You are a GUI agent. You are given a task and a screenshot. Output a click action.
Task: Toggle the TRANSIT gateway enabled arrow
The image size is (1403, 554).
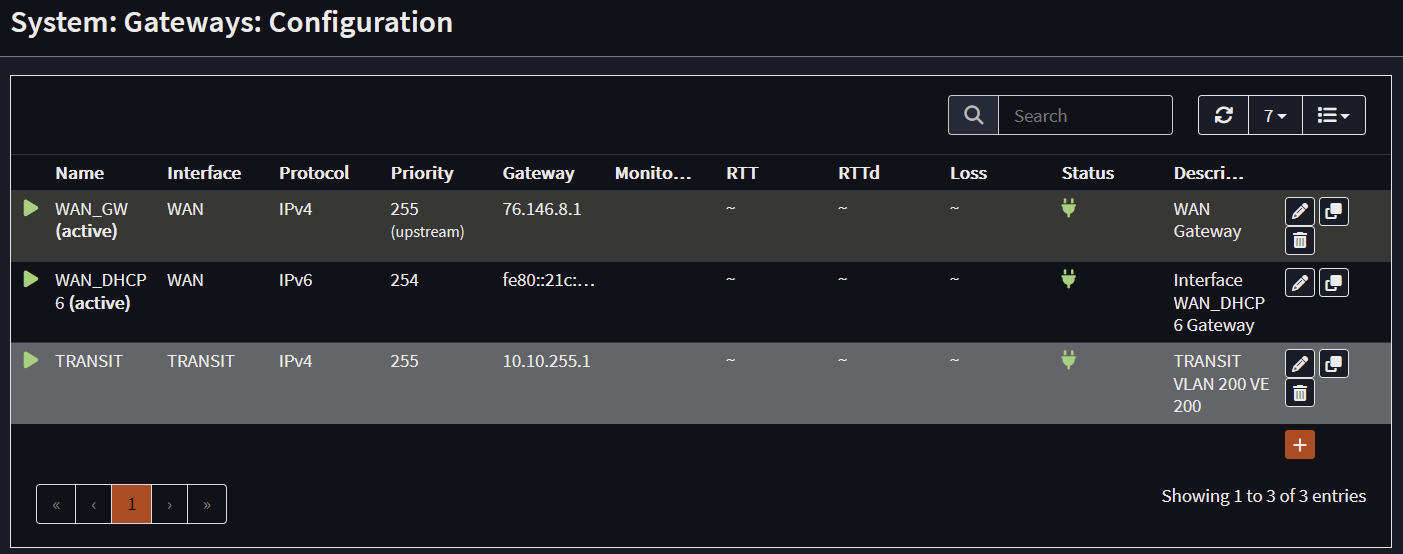point(31,360)
